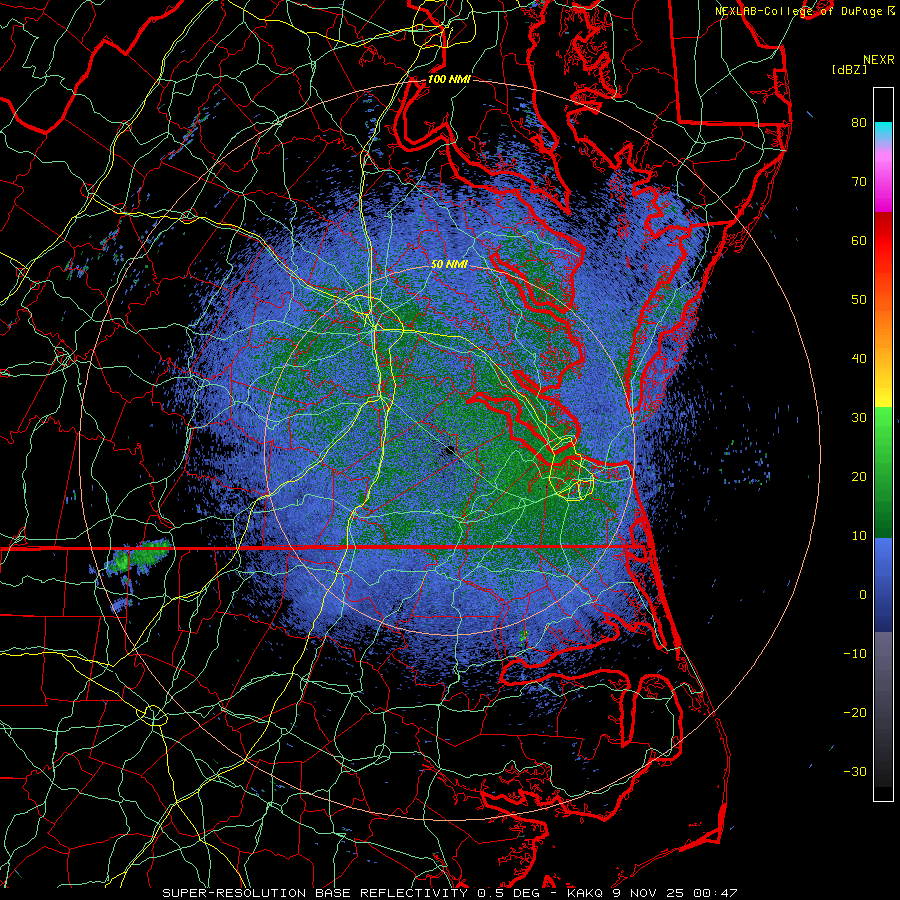Click the dBZ unit label above color scale
The width and height of the screenshot is (900, 900).
[849, 70]
